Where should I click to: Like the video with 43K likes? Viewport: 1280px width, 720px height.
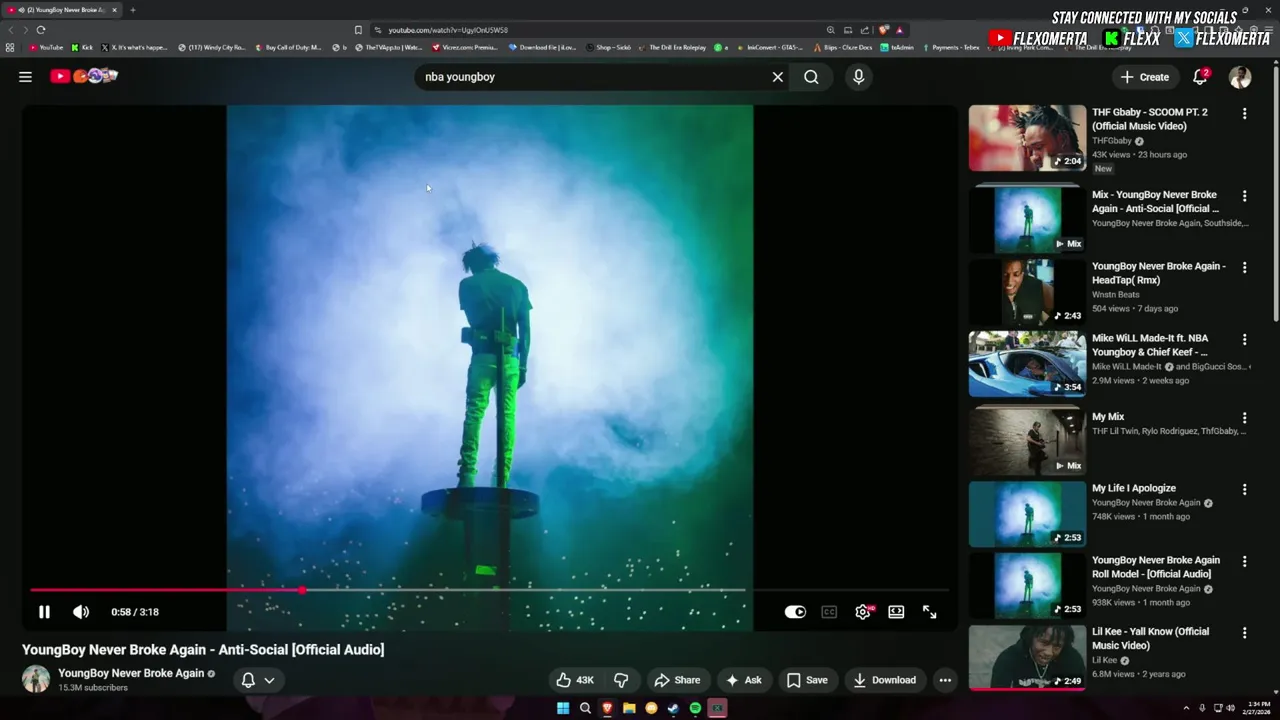[x=575, y=680]
